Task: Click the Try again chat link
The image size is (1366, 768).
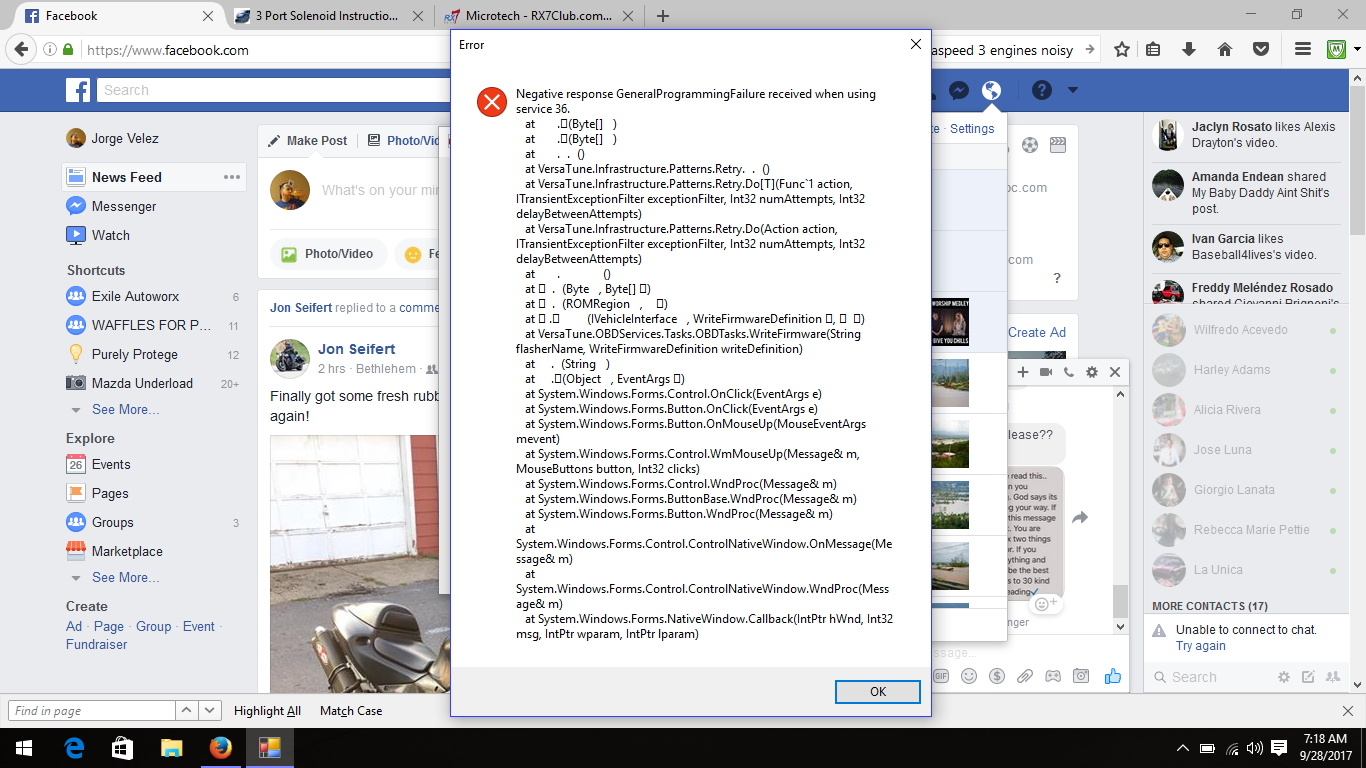Action: pyautogui.click(x=1200, y=646)
